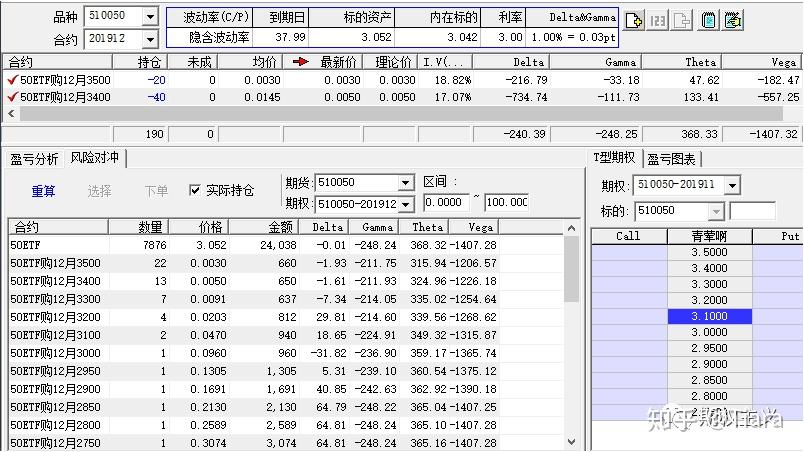Click the horizontal scrollbar of positions table
The width and height of the screenshot is (804, 452).
tap(401, 114)
